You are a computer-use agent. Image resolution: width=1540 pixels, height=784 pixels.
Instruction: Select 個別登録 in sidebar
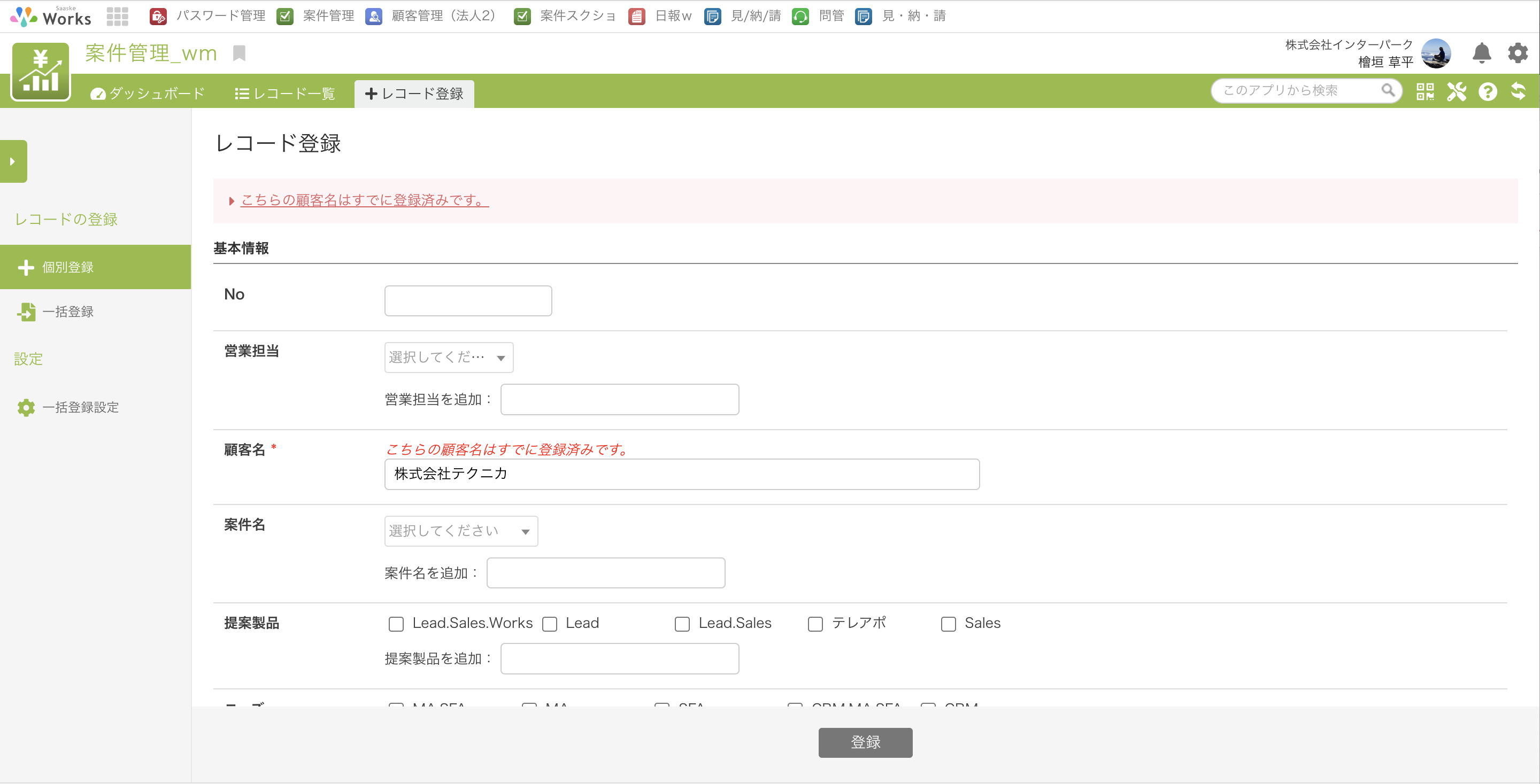(96, 267)
